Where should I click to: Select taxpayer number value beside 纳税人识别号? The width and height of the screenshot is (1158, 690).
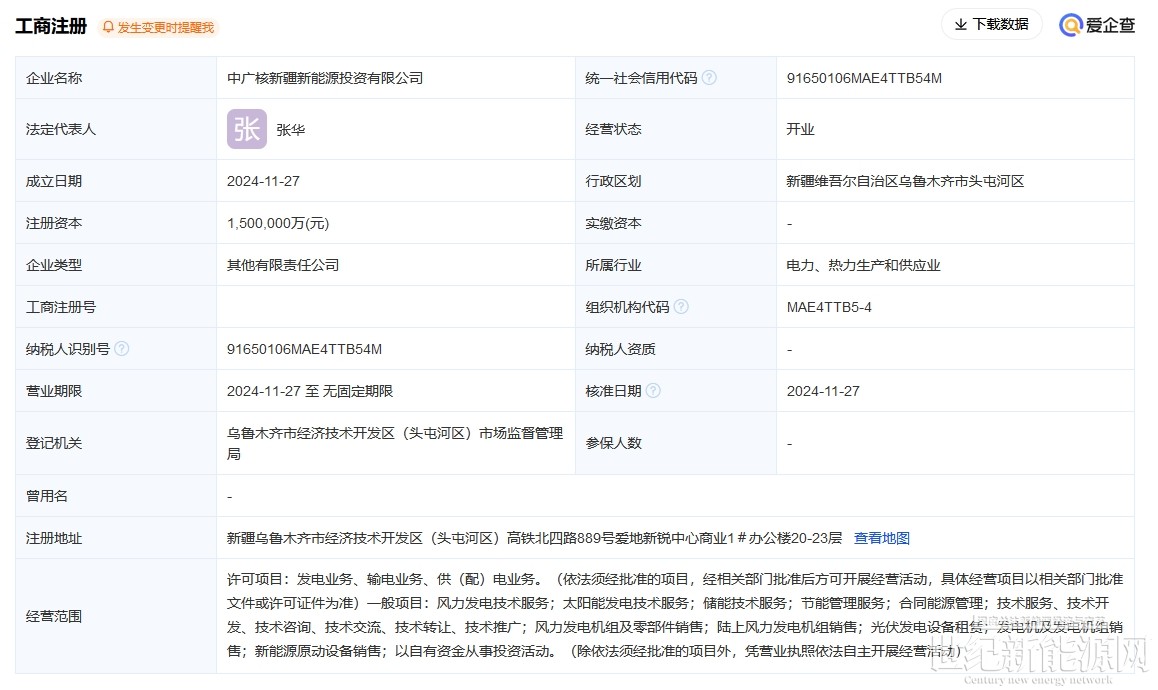(304, 349)
